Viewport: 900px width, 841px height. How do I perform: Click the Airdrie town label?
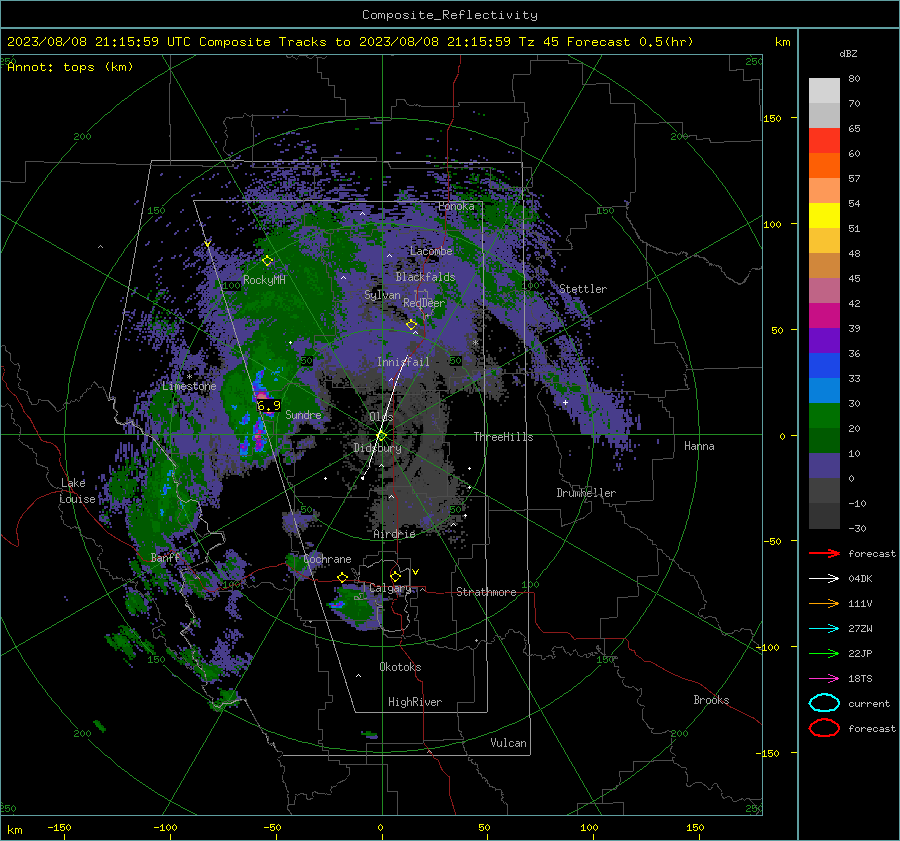(x=394, y=534)
